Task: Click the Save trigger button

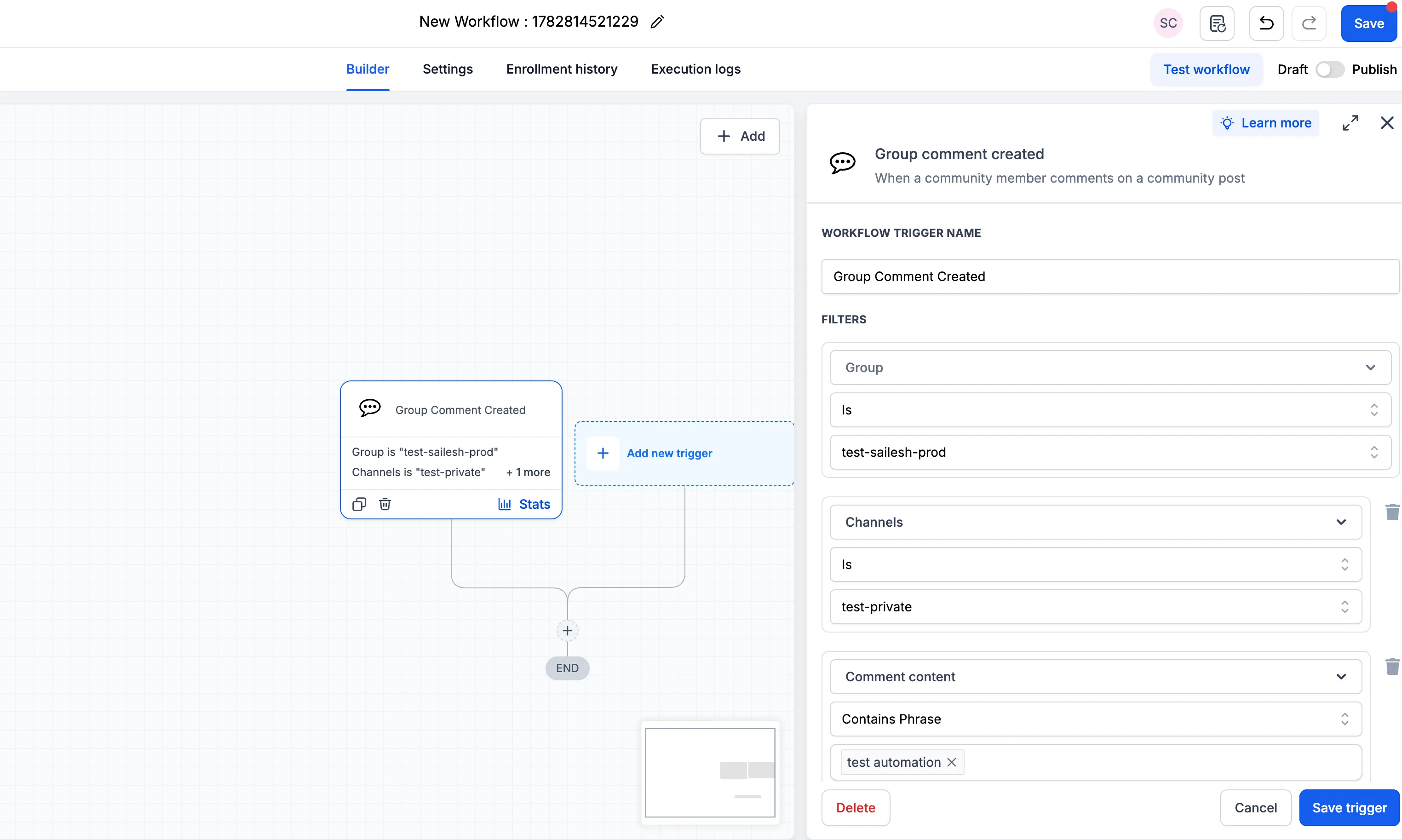Action: coord(1349,808)
